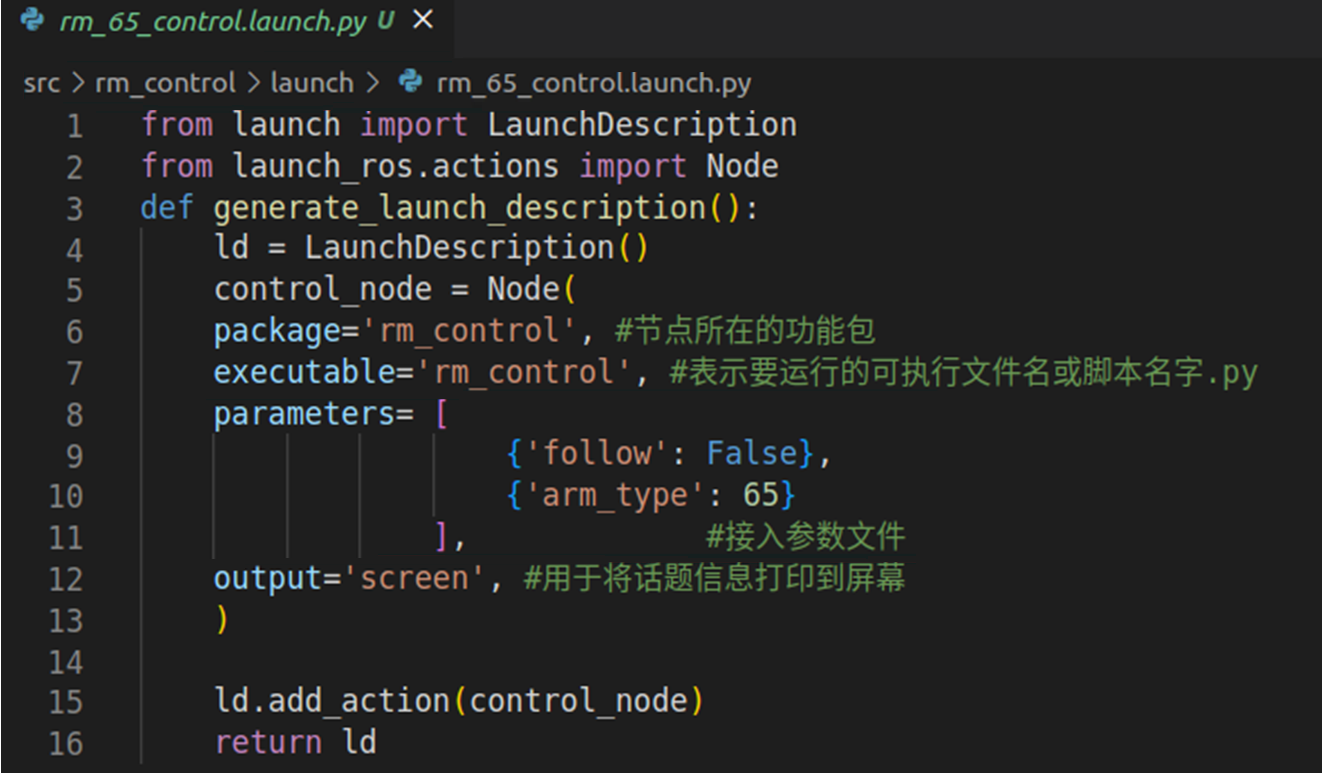This screenshot has width=1322, height=773.
Task: Click line number 16 in the gutter
Action: (x=65, y=743)
